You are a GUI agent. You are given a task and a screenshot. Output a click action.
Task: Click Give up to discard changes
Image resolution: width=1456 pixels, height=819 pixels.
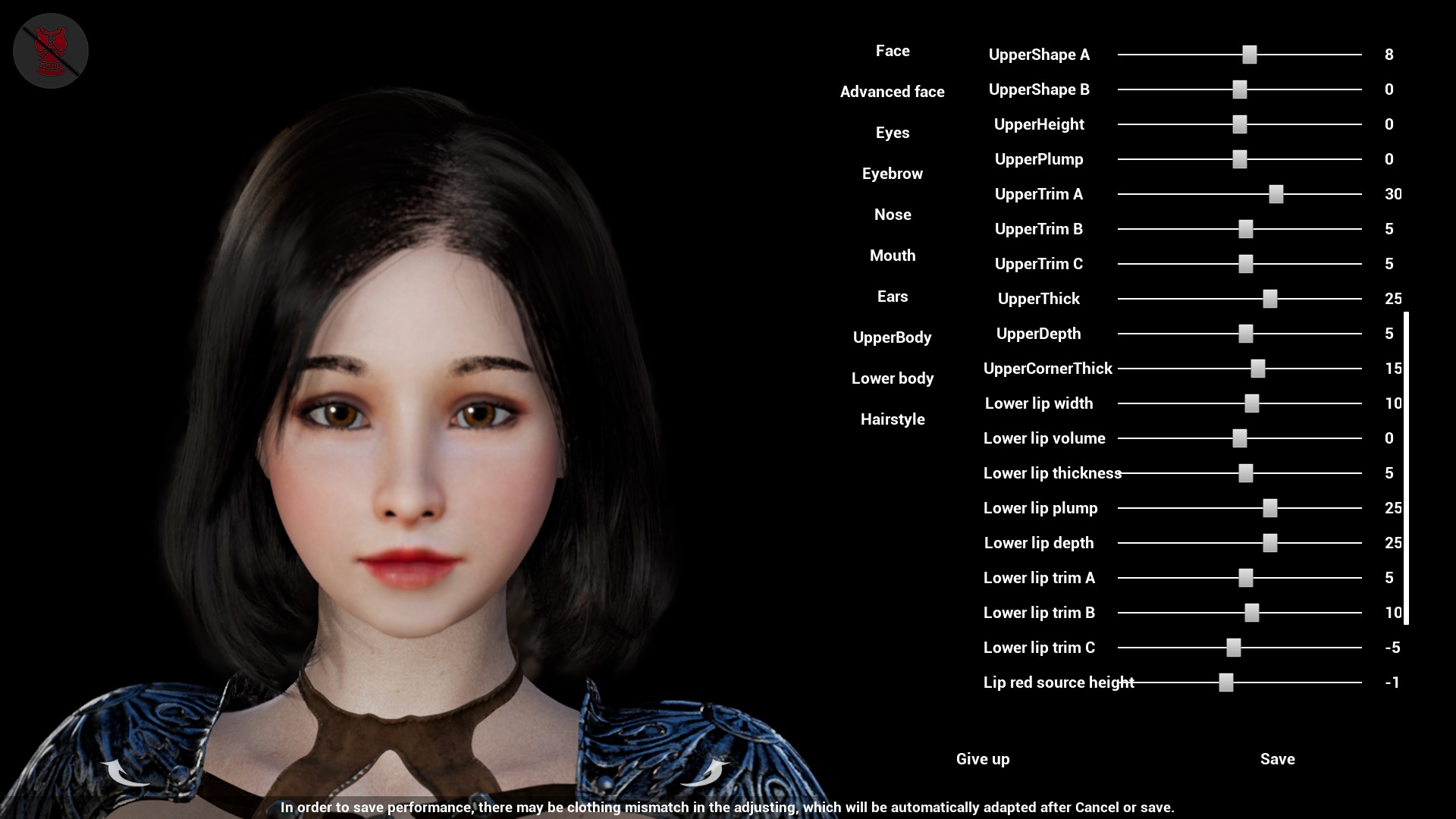click(983, 759)
